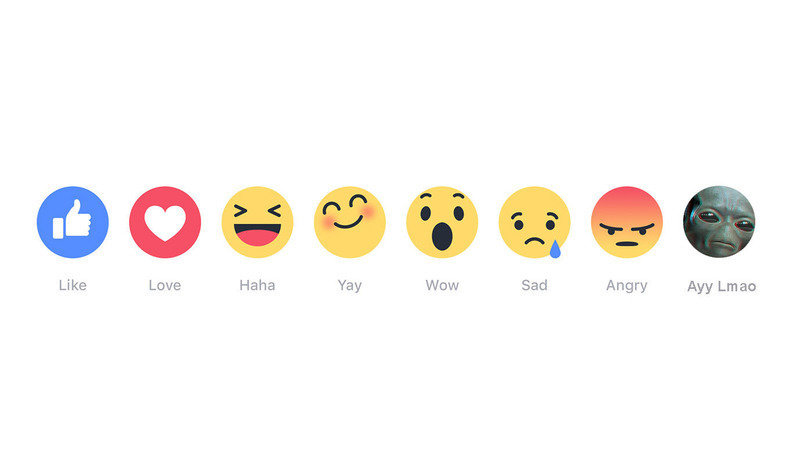Choose the red Angry face reaction
This screenshot has height=450, width=800.
(627, 222)
